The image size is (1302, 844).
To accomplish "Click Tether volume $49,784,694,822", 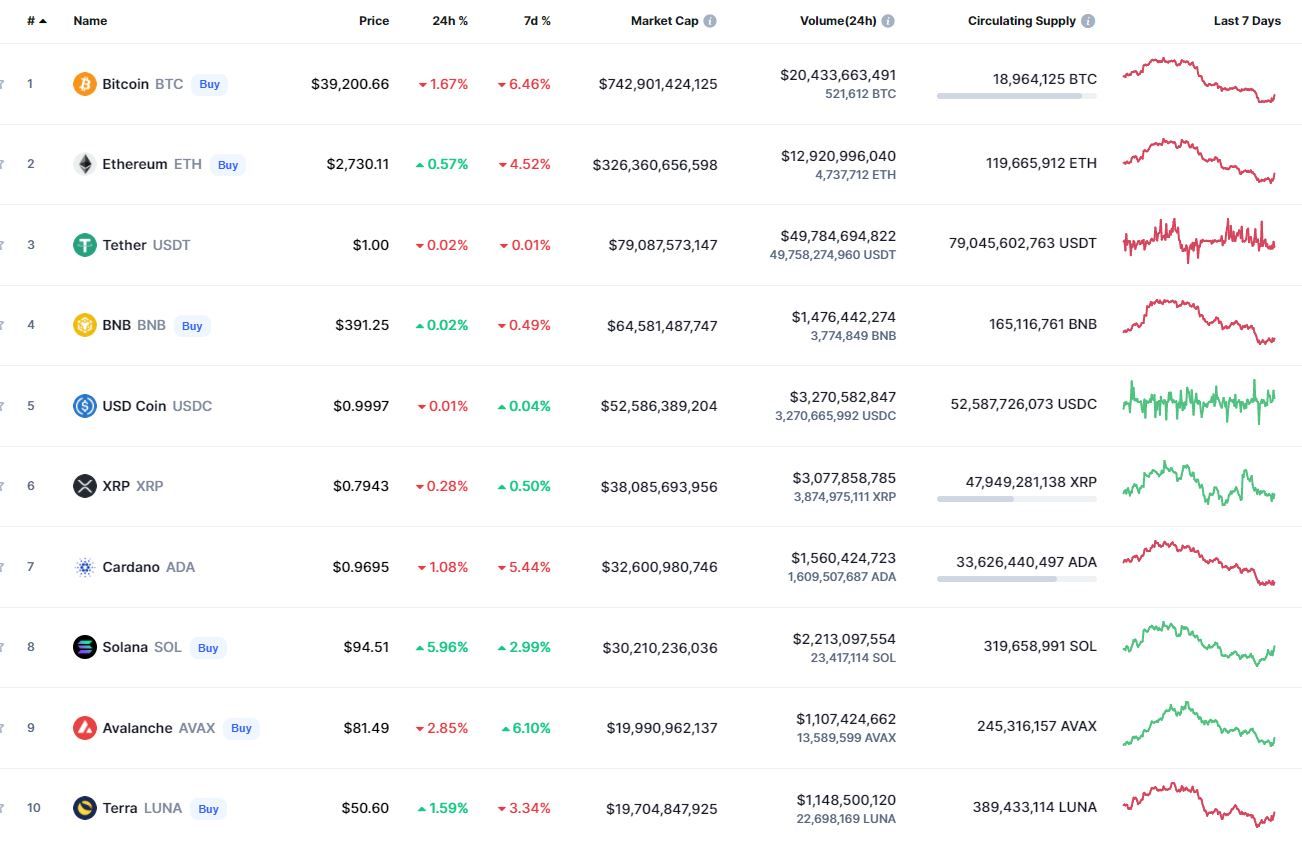I will tap(838, 236).
